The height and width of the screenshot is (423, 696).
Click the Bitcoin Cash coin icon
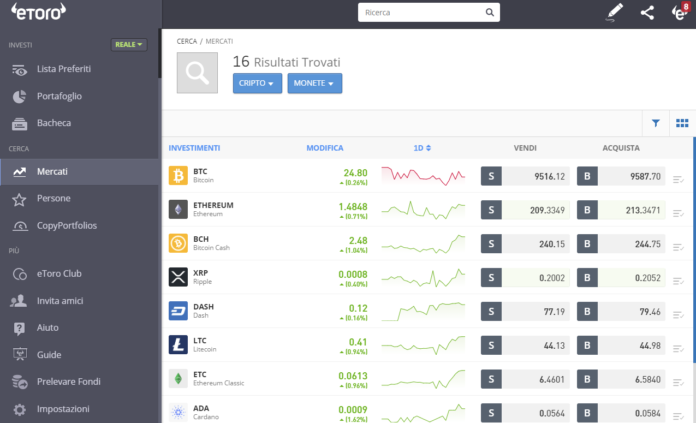pyautogui.click(x=178, y=243)
